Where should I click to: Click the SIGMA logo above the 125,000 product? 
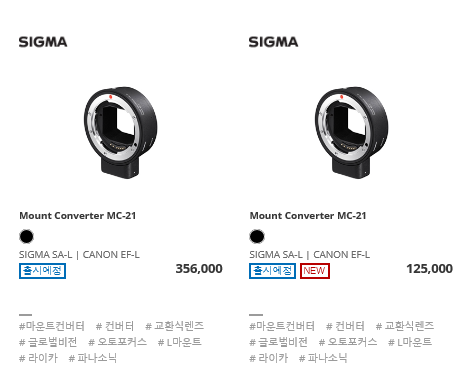pyautogui.click(x=273, y=42)
